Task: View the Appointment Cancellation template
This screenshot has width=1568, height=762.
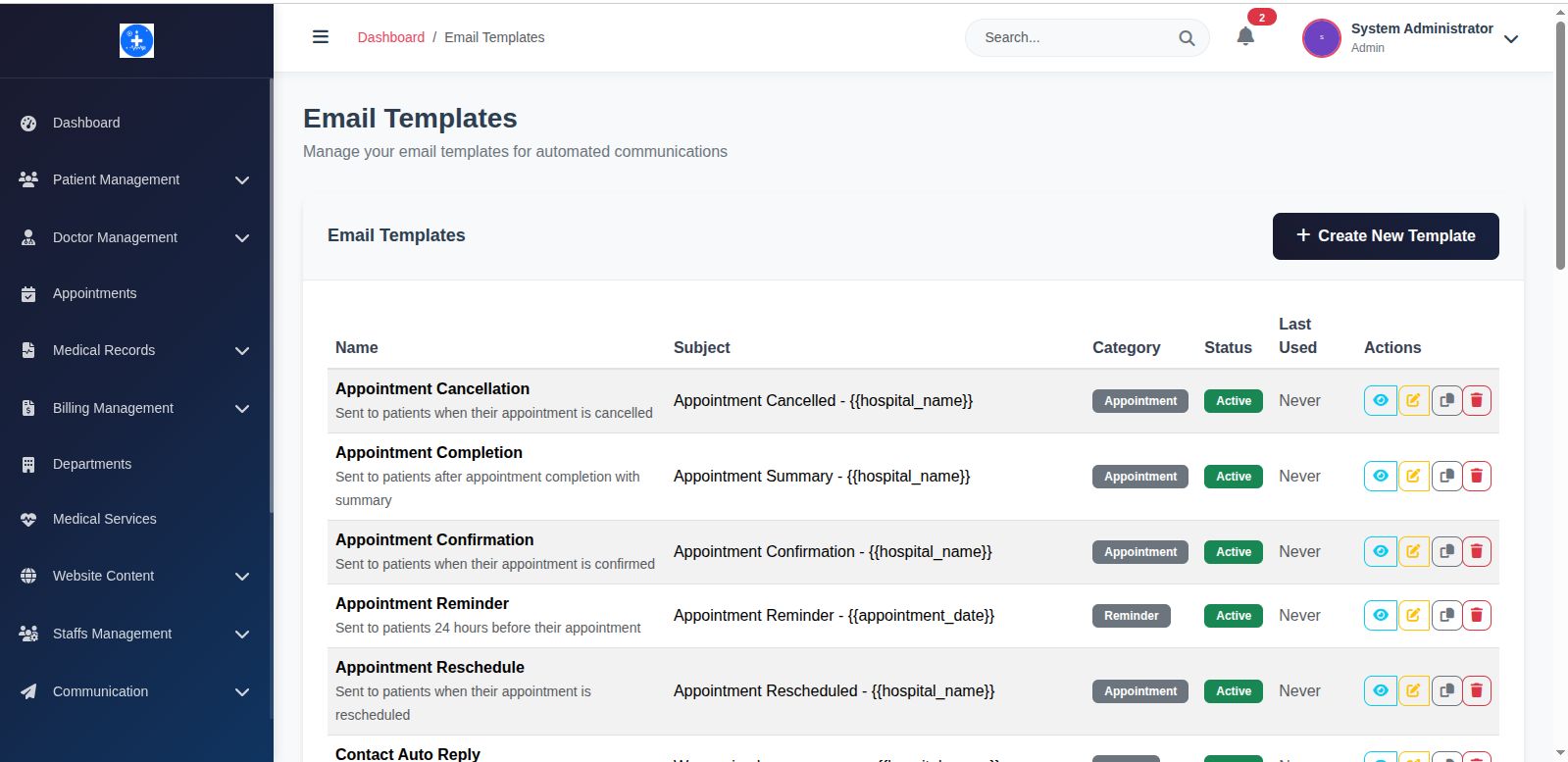Action: tap(1380, 400)
